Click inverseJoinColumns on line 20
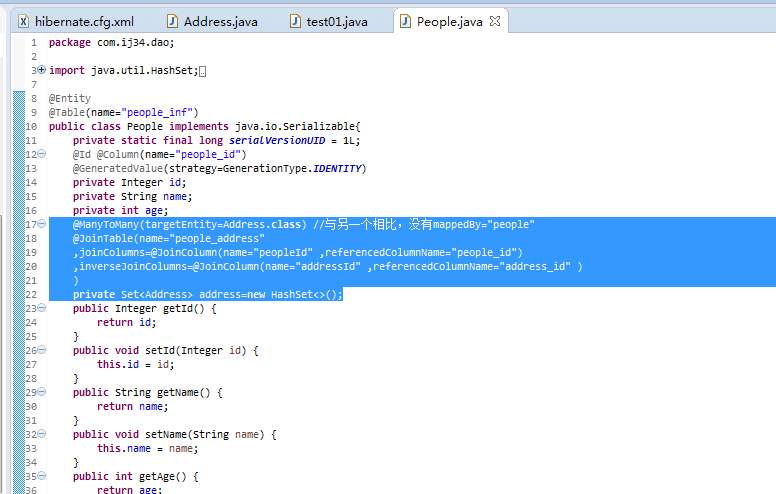This screenshot has height=494, width=776. [x=133, y=267]
